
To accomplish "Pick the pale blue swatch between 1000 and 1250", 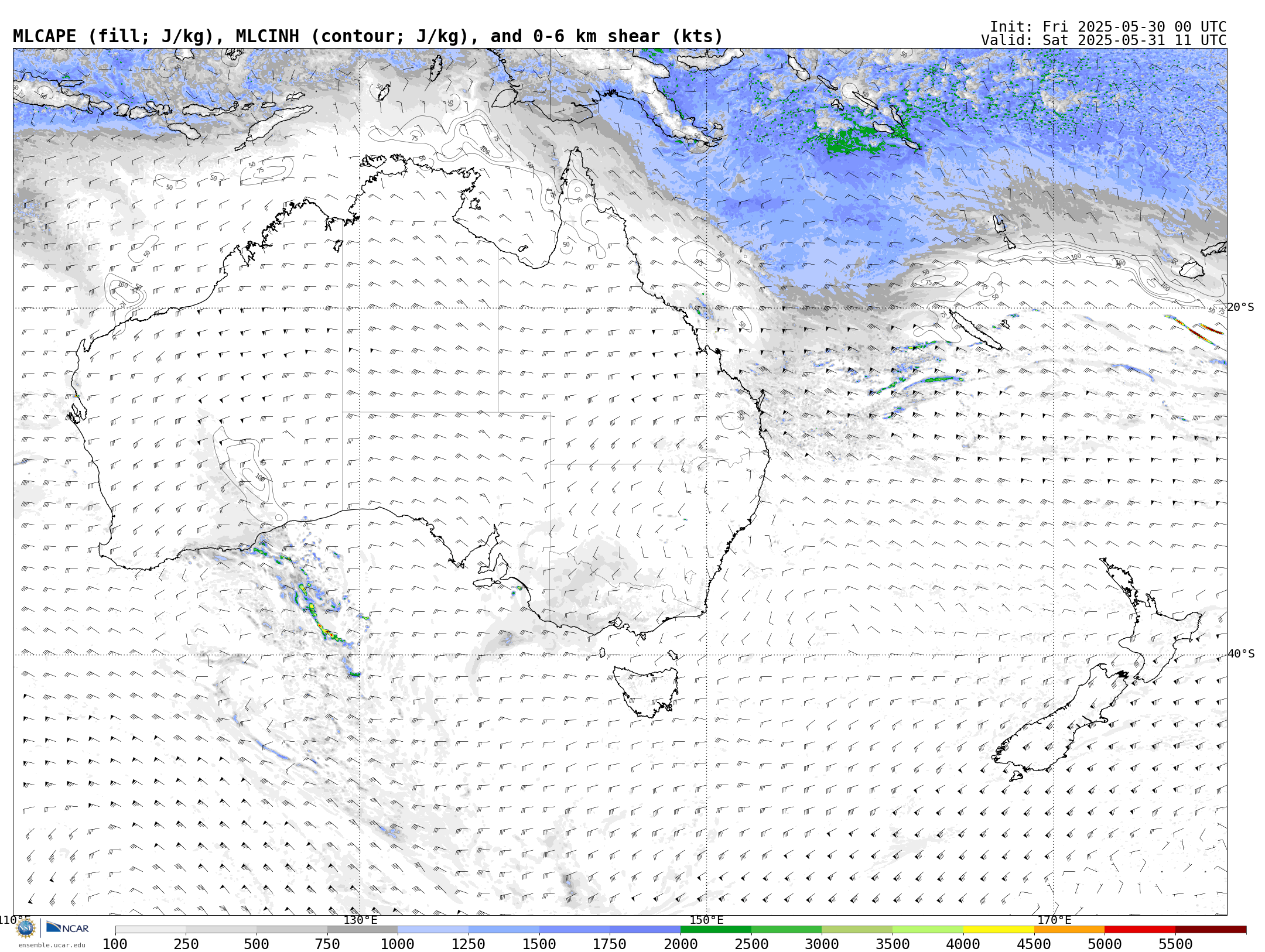I will [433, 930].
